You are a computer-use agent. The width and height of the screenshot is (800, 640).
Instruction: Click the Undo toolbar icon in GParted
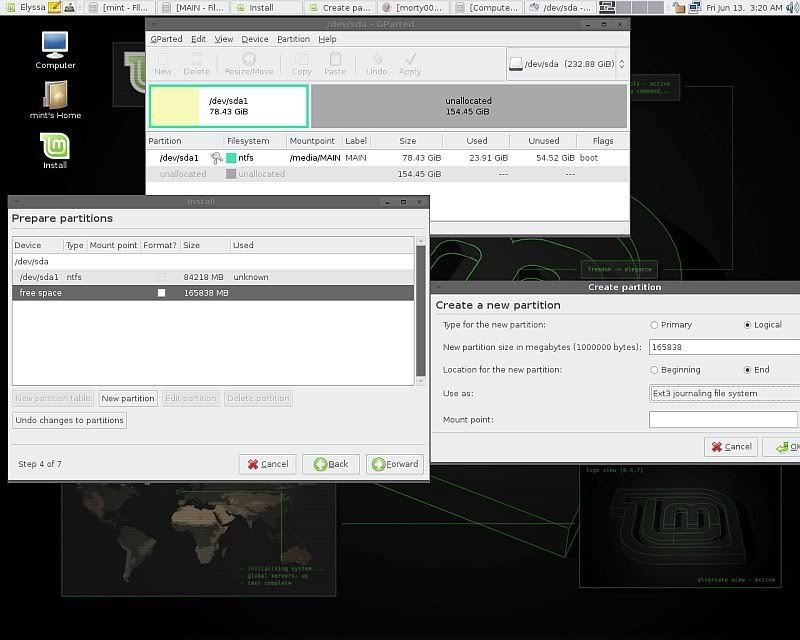click(377, 64)
